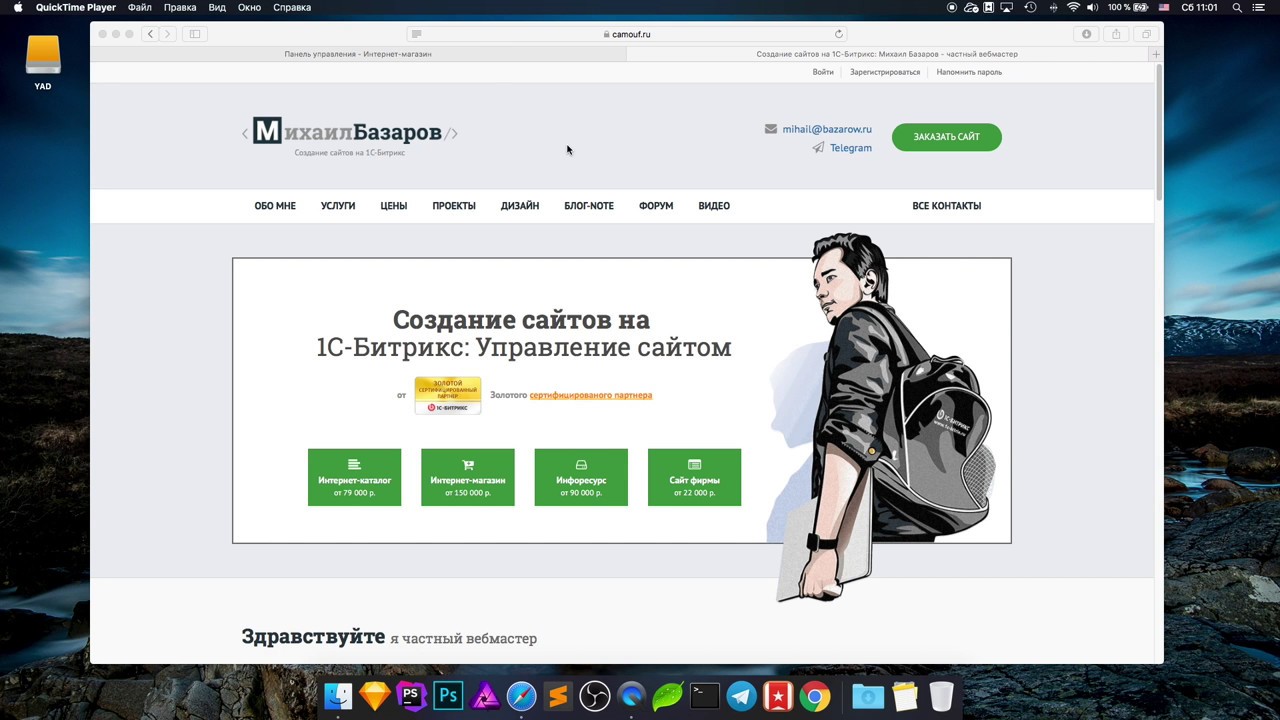Open the БЛОГ-NOTE nav item
The width and height of the screenshot is (1280, 720).
589,206
